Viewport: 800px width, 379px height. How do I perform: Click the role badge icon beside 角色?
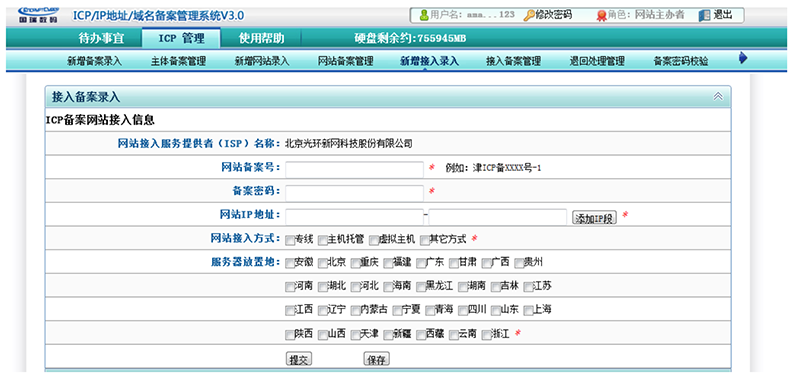pos(602,15)
